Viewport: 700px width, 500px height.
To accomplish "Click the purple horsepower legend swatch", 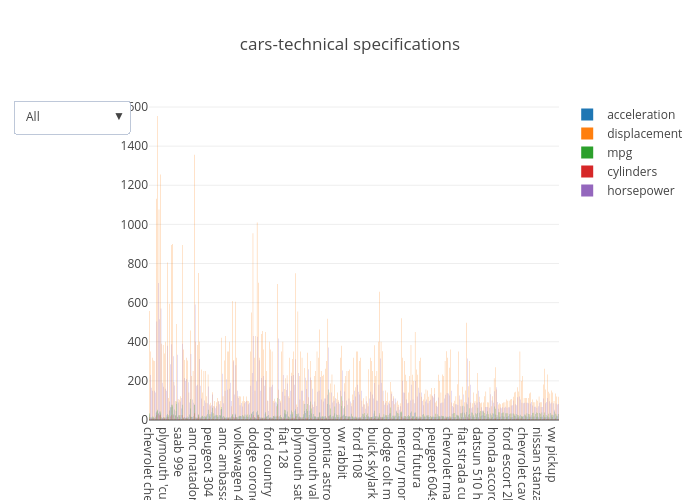I will 587,191.
